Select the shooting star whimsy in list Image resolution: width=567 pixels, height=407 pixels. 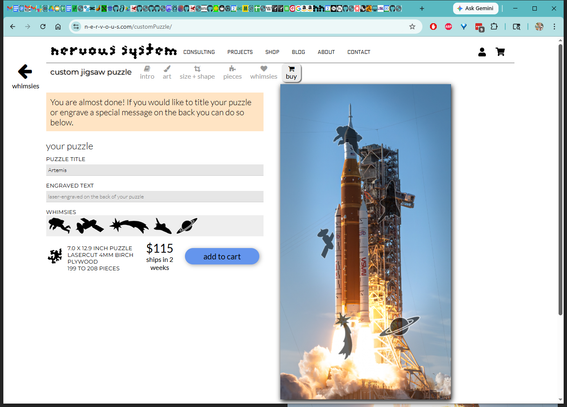click(129, 226)
